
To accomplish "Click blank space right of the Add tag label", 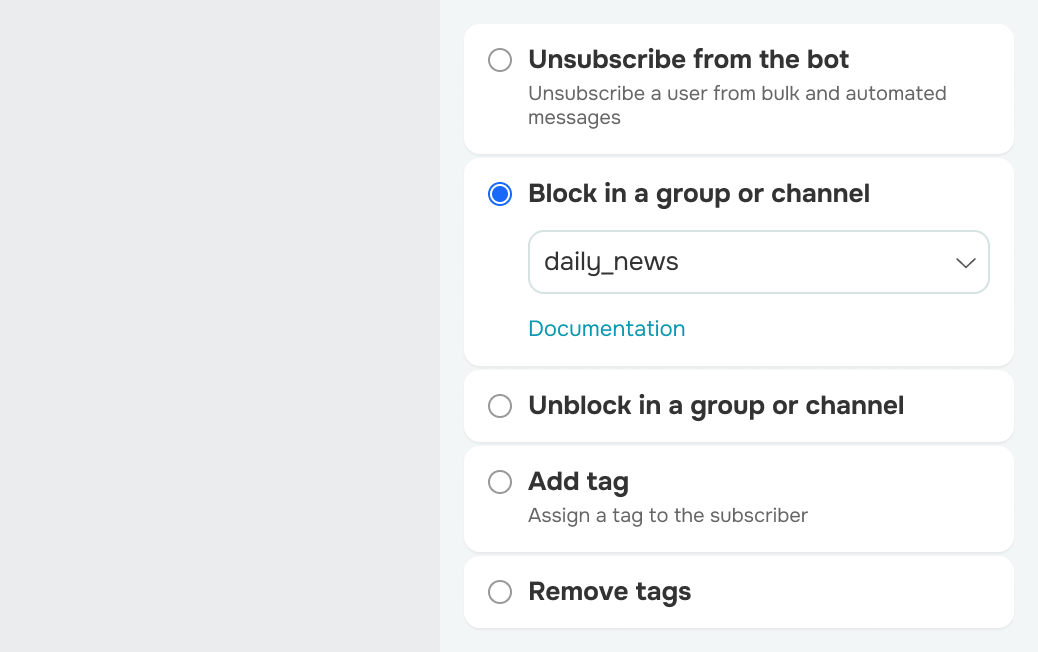I will 814,482.
